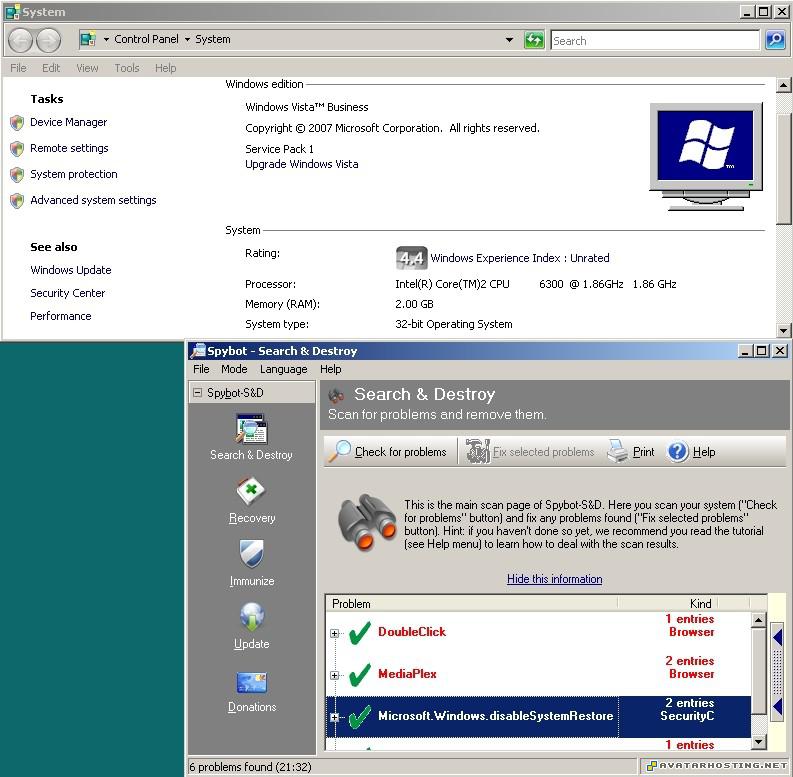This screenshot has height=777, width=793.
Task: Click Hide this information link
Action: (554, 579)
